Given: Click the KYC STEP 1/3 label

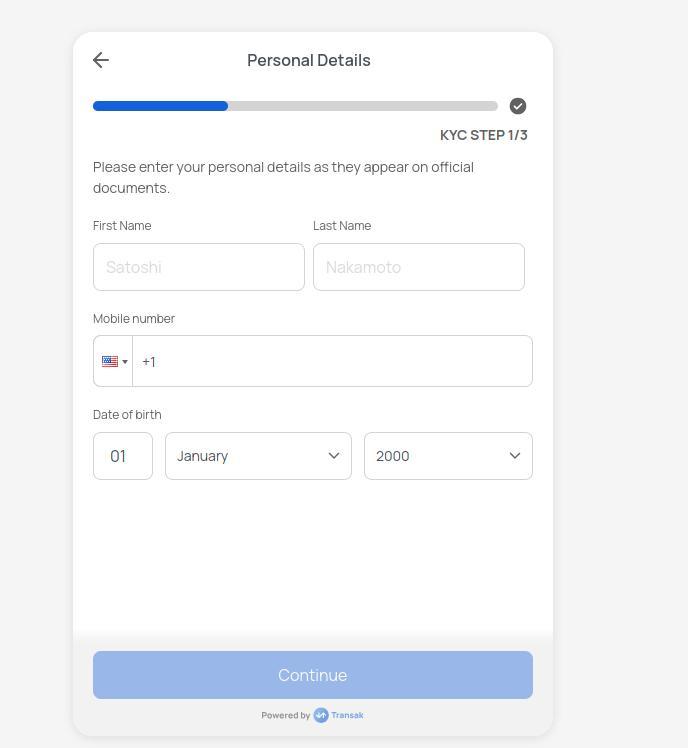Looking at the screenshot, I should point(483,135).
